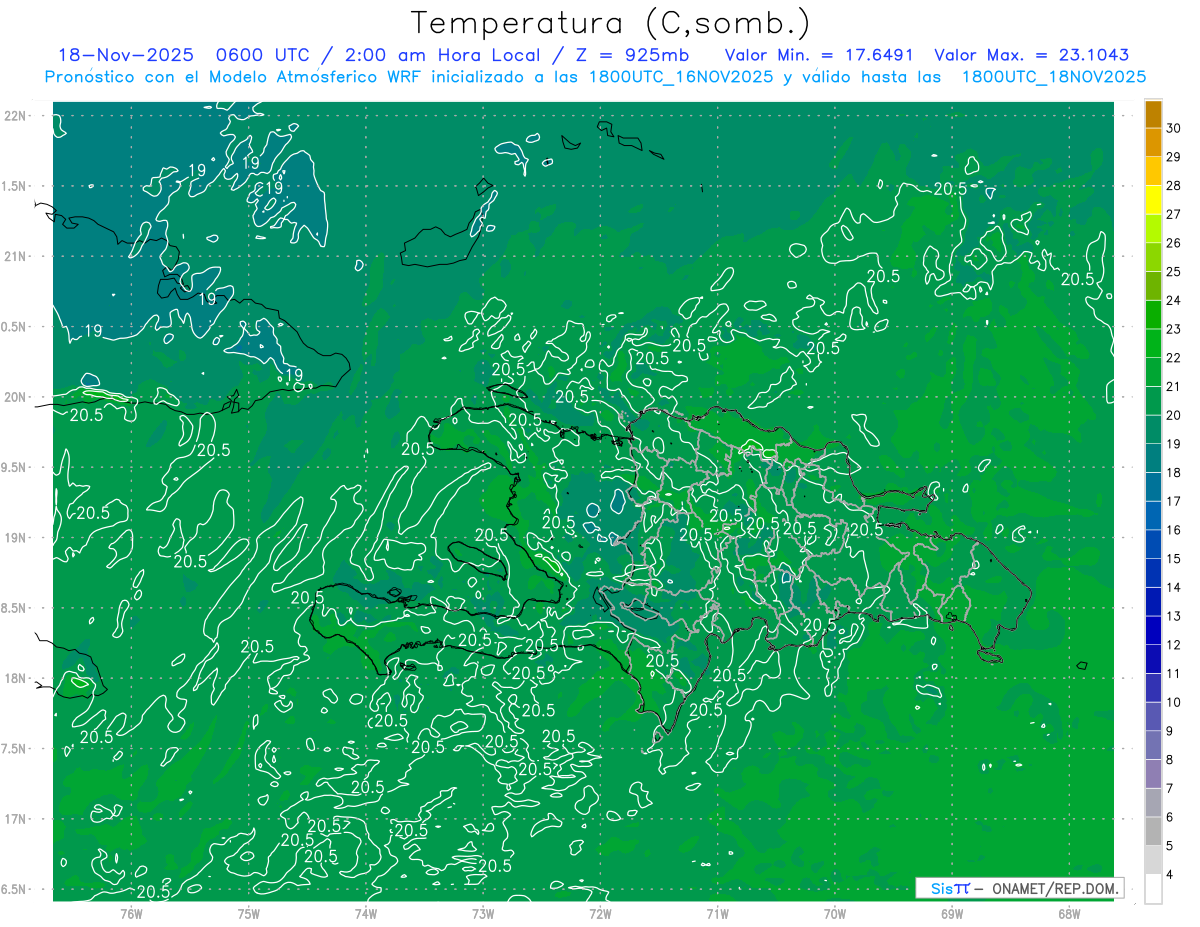1200x927 pixels.
Task: Click the '20N' latitude axis label
Action: point(17,397)
